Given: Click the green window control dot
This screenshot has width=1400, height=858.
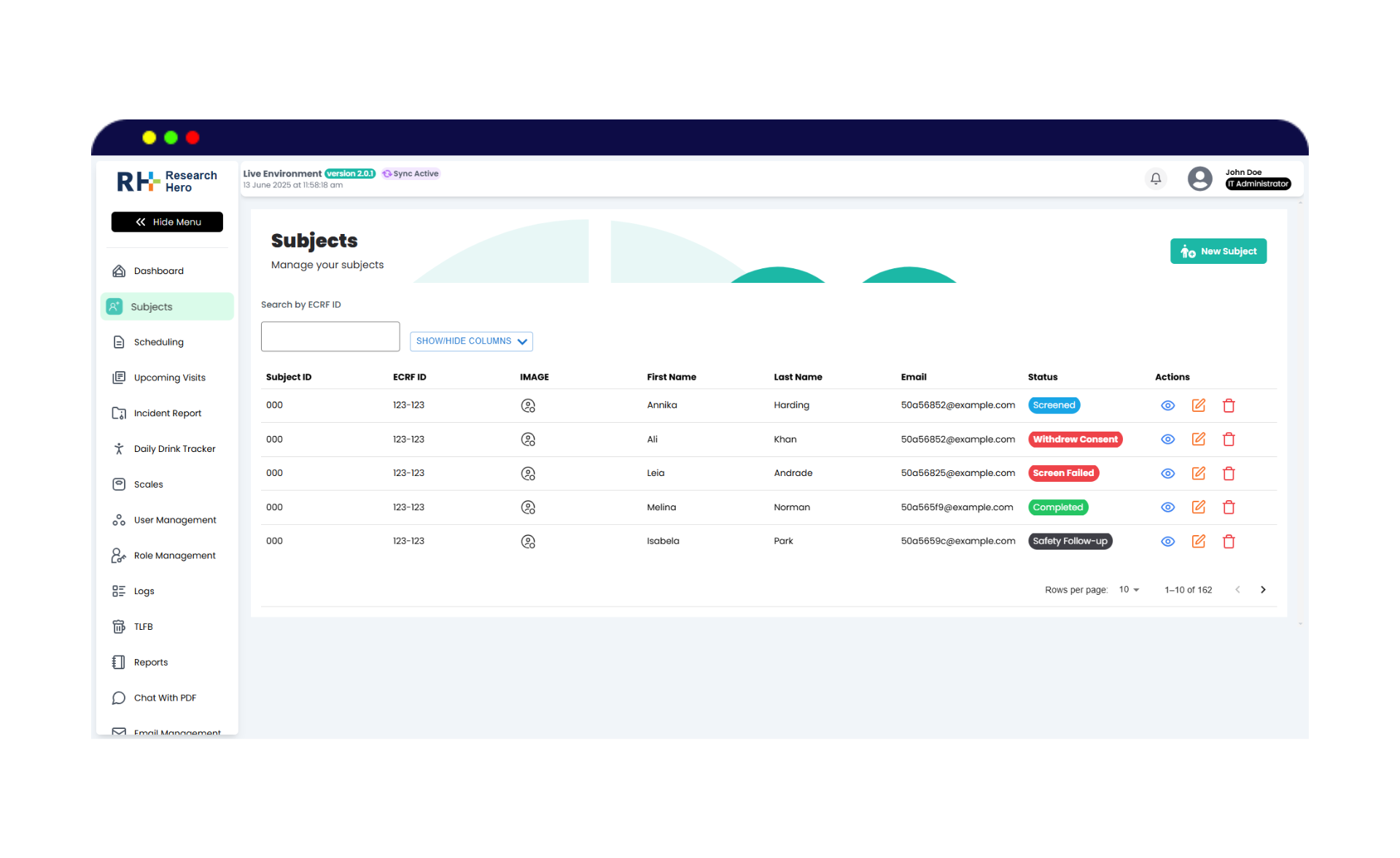Looking at the screenshot, I should (171, 138).
